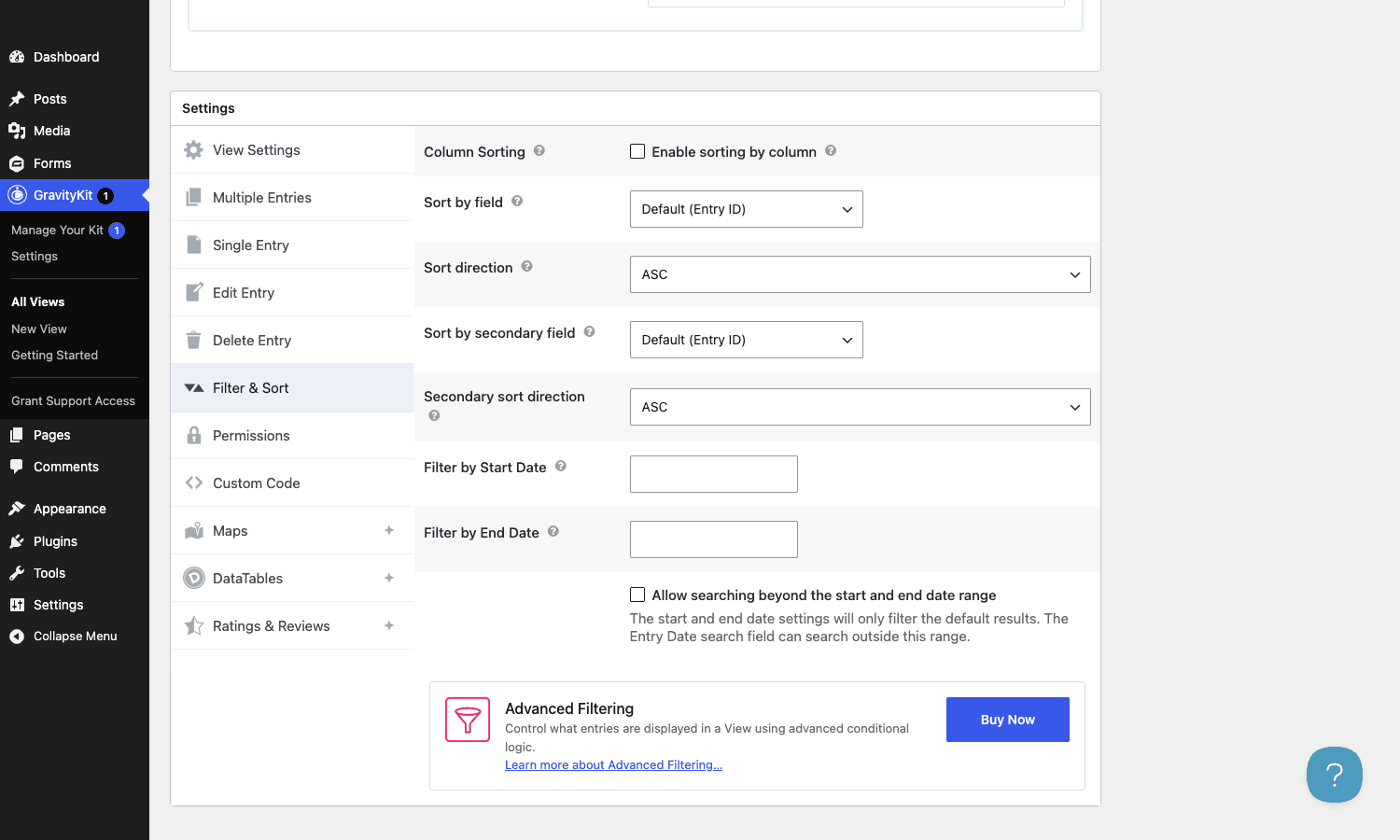Open Getting Started submenu item
Screen dimensions: 1400x840
tap(54, 356)
